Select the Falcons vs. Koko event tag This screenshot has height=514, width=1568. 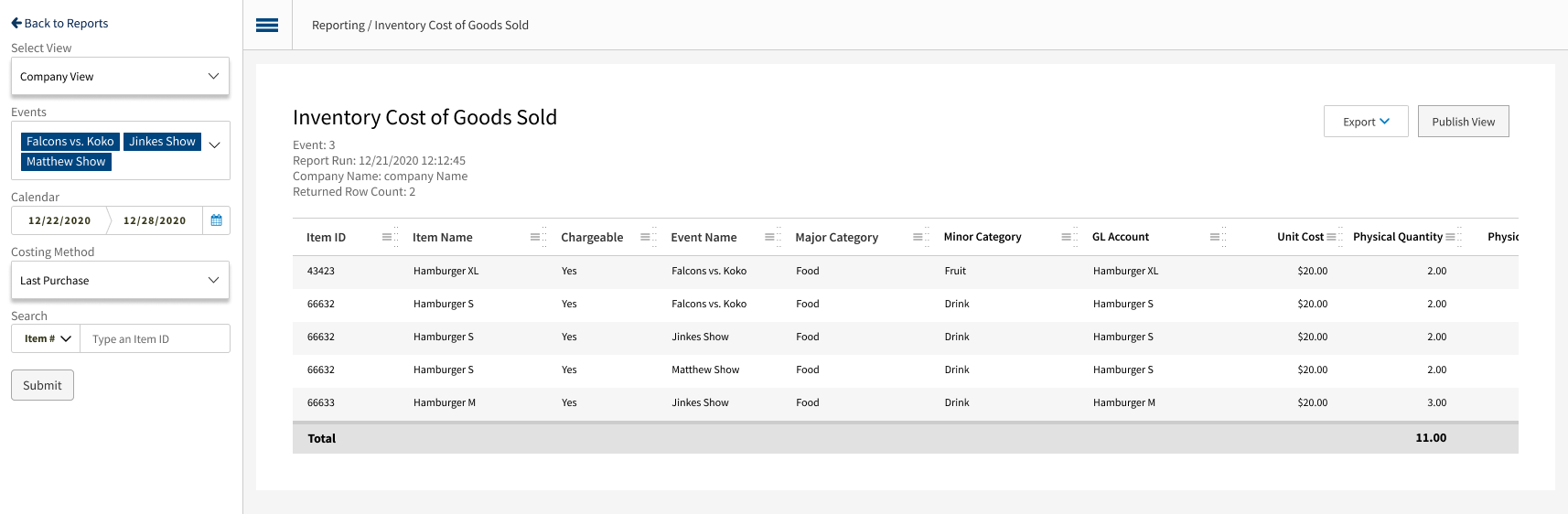pos(70,142)
